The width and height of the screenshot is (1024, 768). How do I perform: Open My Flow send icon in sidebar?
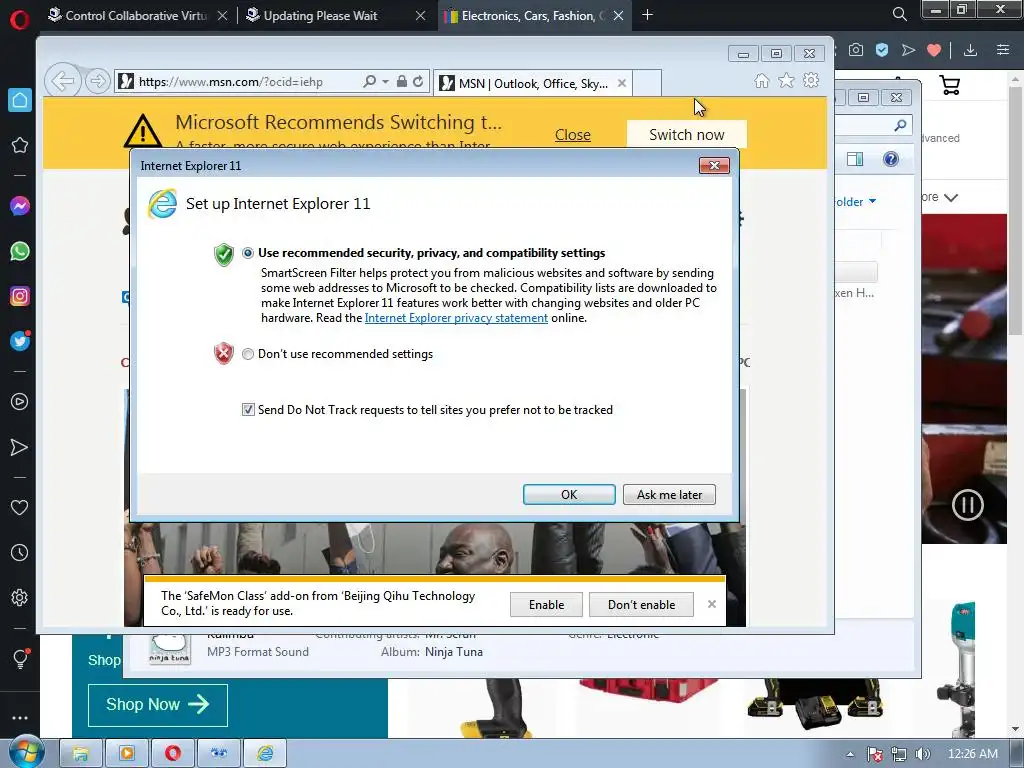pos(20,447)
